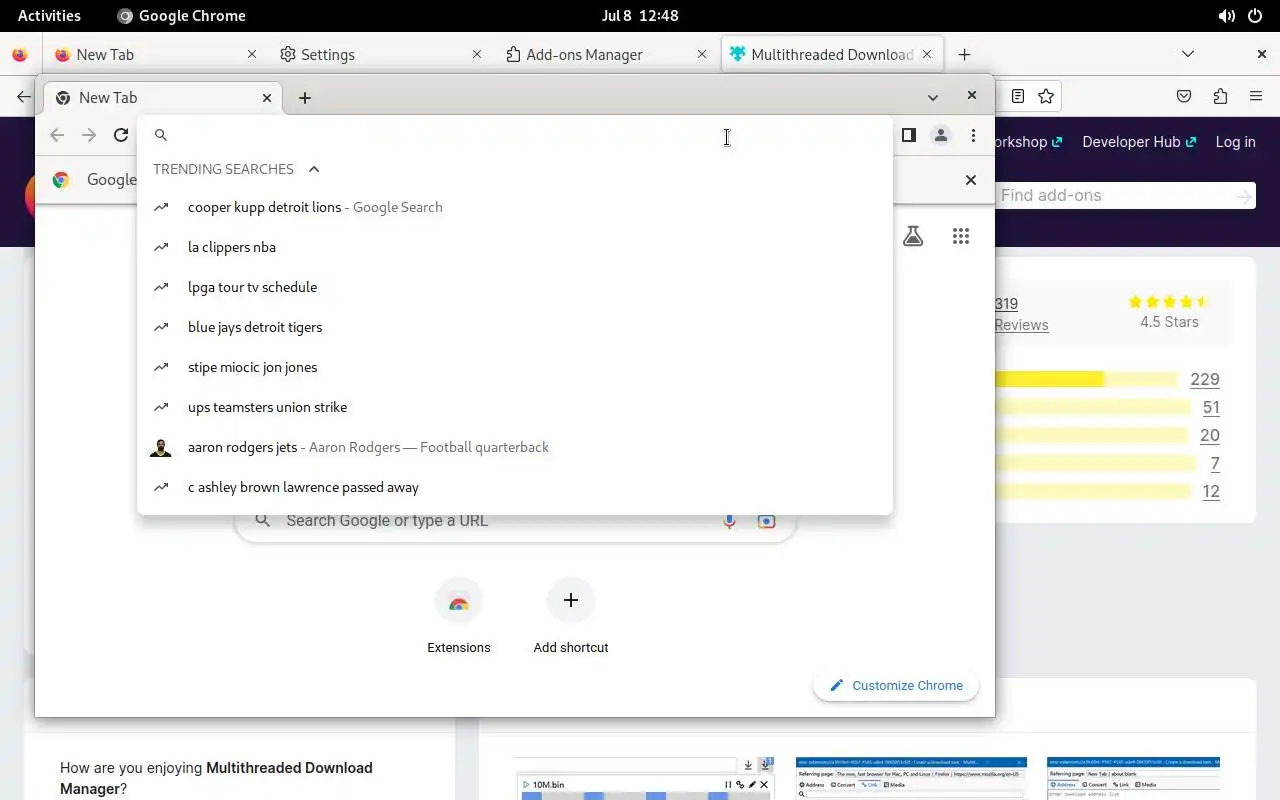
Task: Open Firefox hamburger application menu
Action: tap(1256, 96)
